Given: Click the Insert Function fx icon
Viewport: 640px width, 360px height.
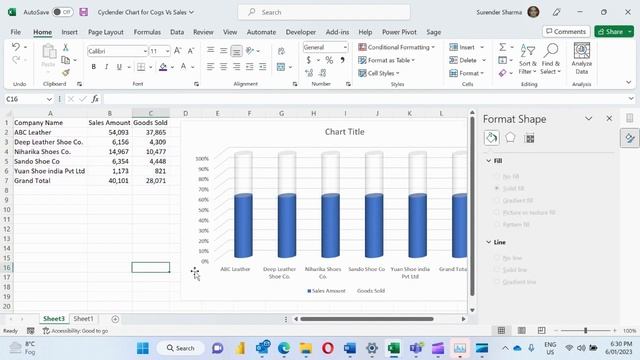Looking at the screenshot, I should (95, 99).
